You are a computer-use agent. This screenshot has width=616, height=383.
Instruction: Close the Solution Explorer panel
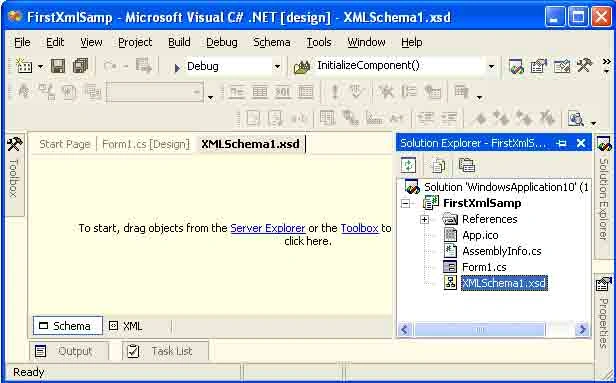581,143
